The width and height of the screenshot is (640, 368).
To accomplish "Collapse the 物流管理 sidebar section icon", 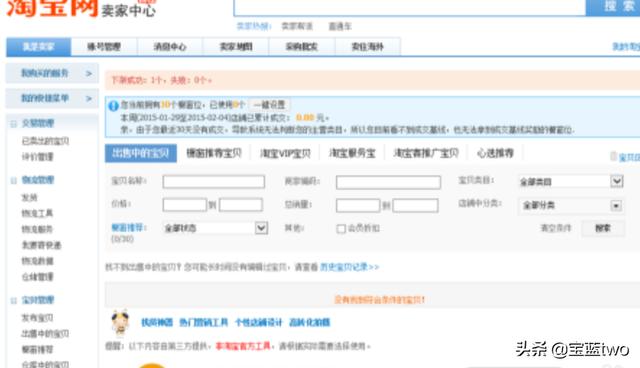I will (x=13, y=180).
